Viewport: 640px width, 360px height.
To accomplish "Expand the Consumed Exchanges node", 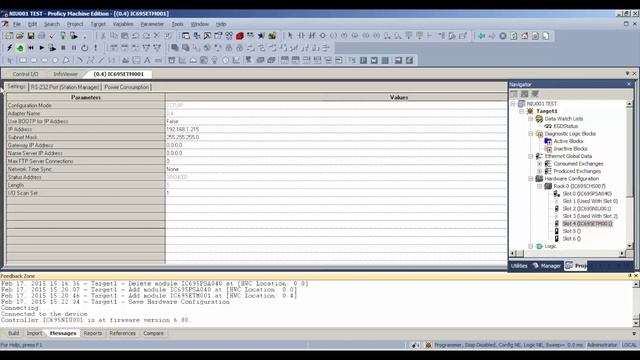I will [x=540, y=164].
